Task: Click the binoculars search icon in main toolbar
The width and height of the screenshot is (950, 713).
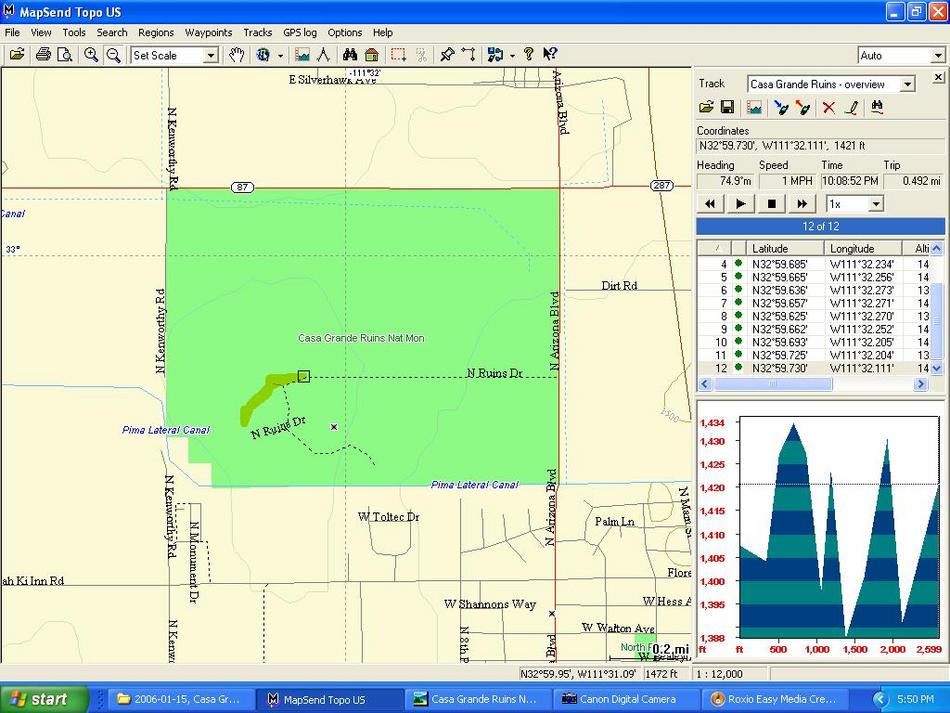Action: 350,55
